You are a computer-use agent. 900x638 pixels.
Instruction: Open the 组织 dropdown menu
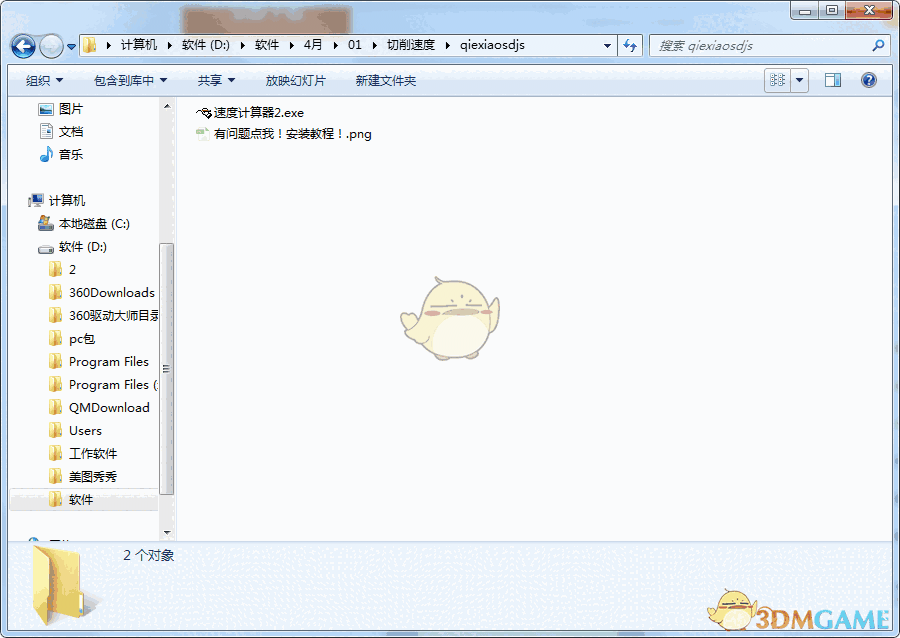(43, 80)
